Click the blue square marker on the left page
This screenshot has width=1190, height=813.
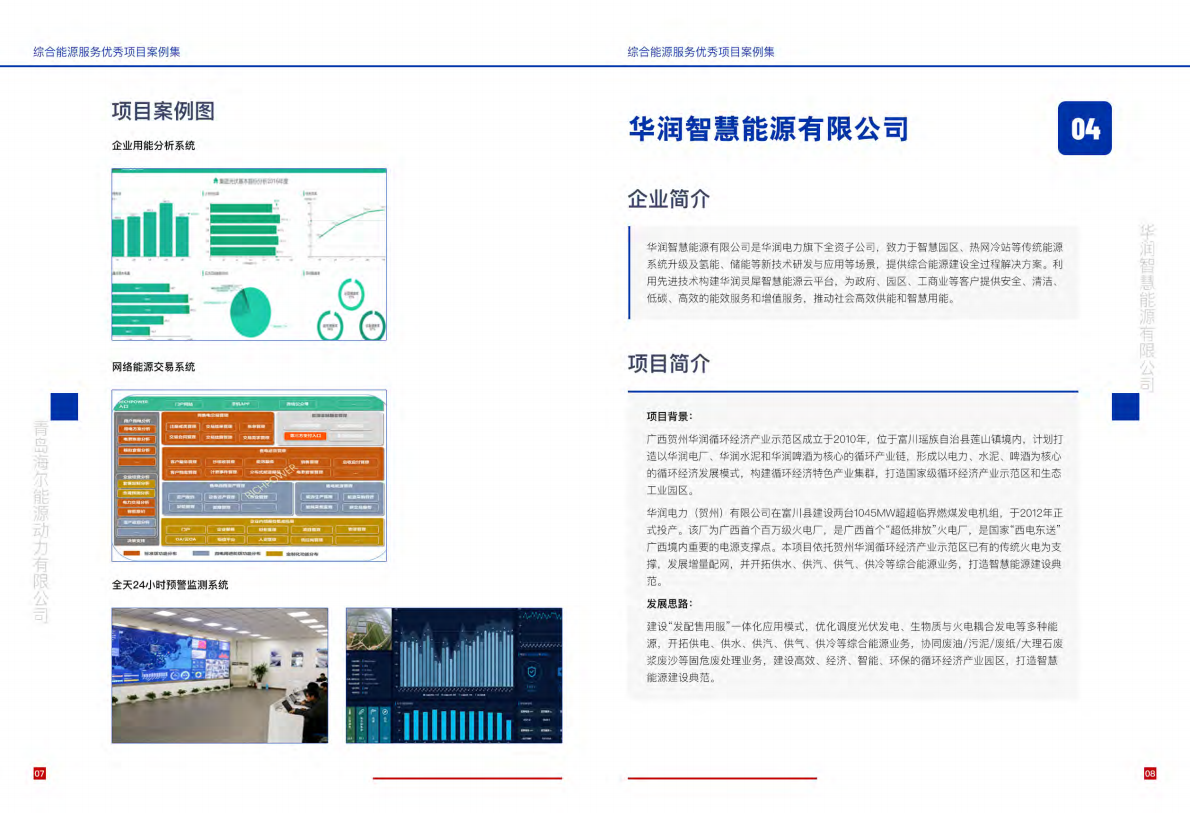pos(64,406)
